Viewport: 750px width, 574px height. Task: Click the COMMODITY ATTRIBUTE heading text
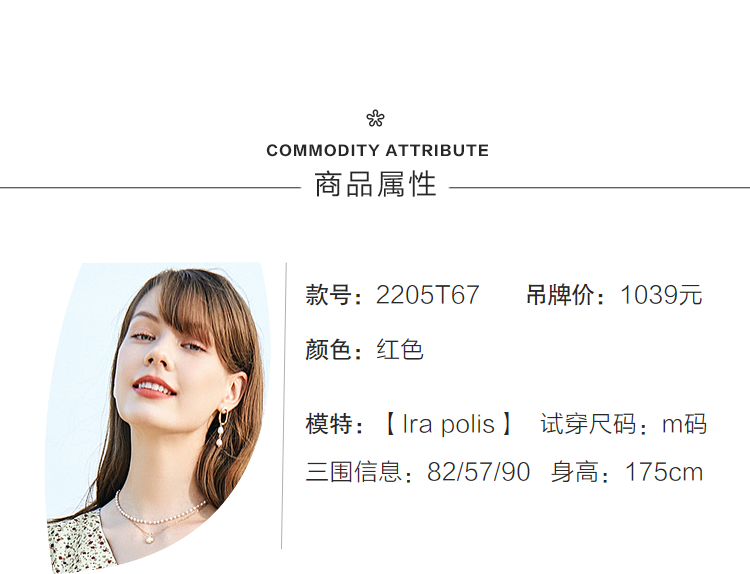377,151
